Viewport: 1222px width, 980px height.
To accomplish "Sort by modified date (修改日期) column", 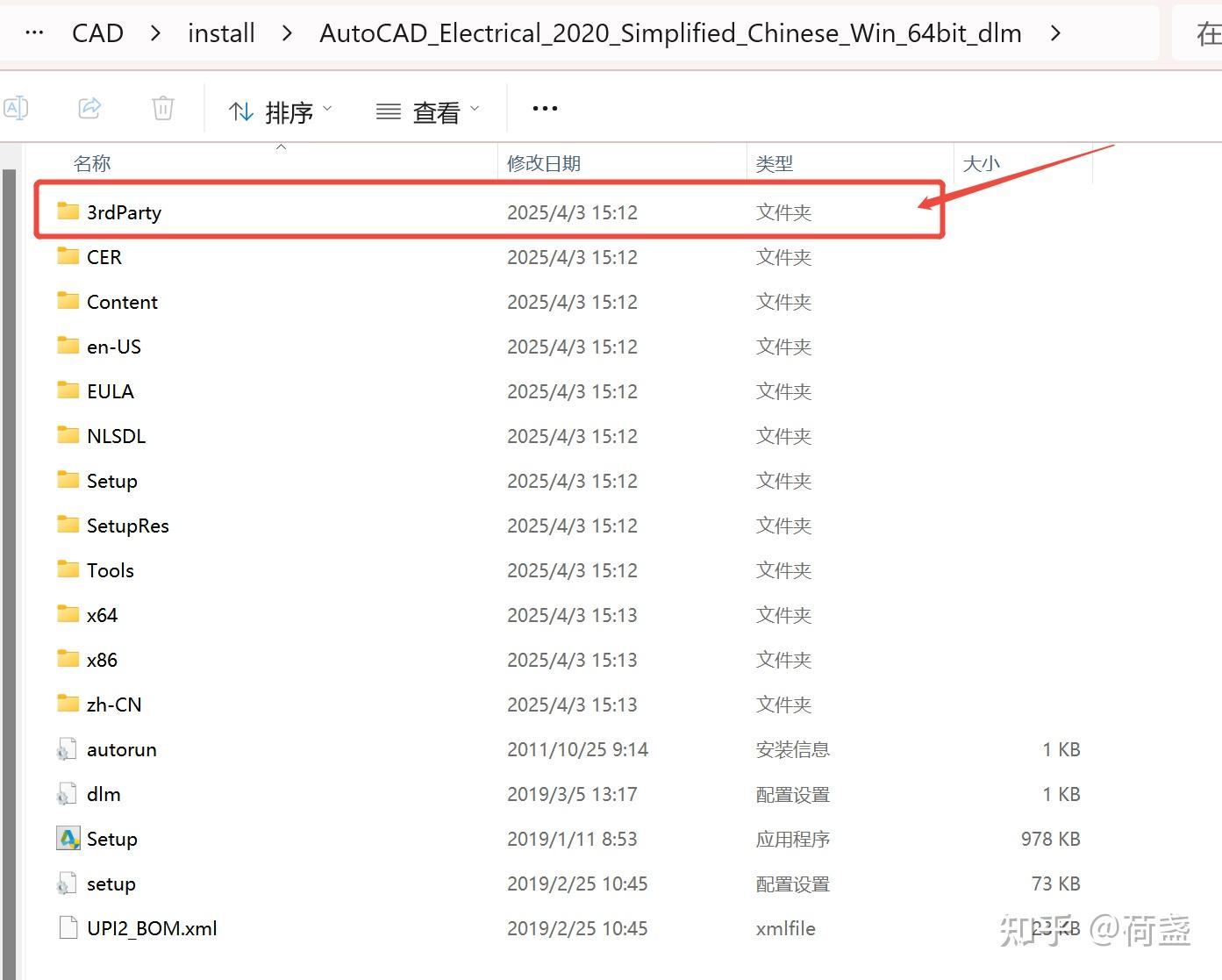I will tap(544, 163).
